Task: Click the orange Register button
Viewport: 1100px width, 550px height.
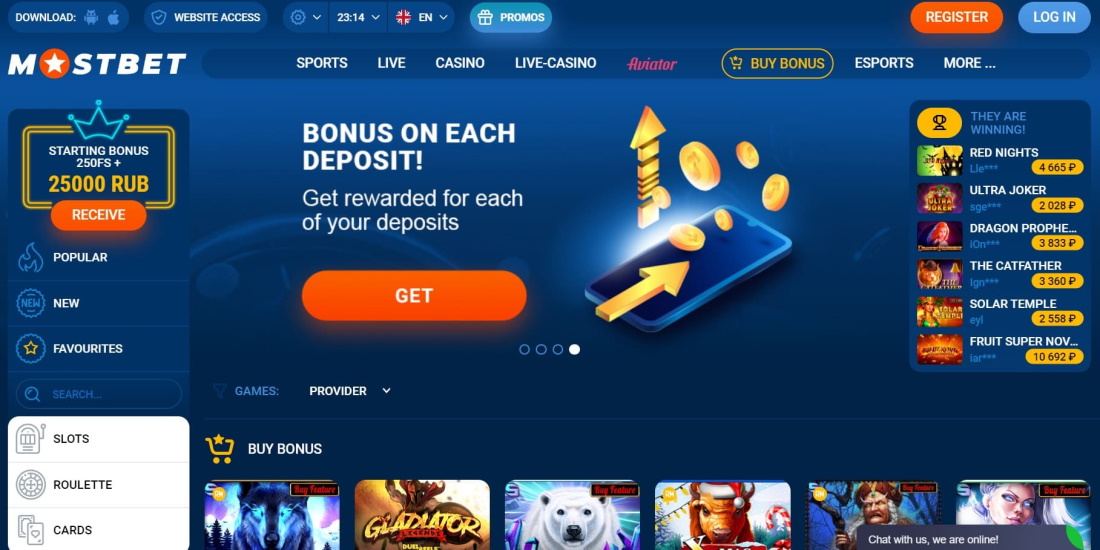Action: click(956, 18)
